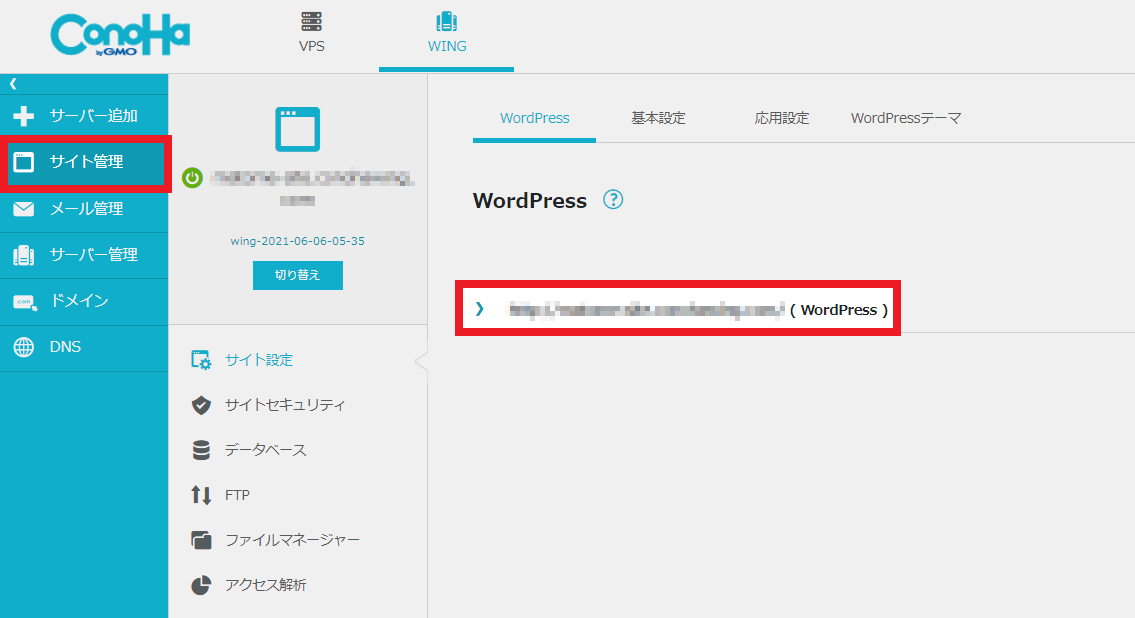Open DNS in the sidebar
1135x618 pixels.
coord(84,348)
